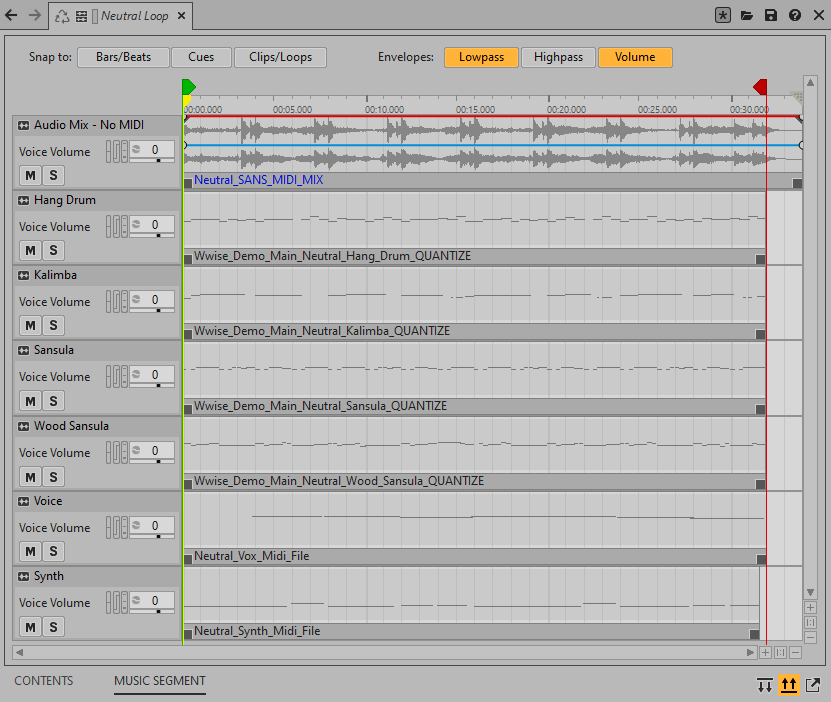Viewport: 831px width, 702px height.
Task: Open editor in new window icon
Action: point(813,685)
